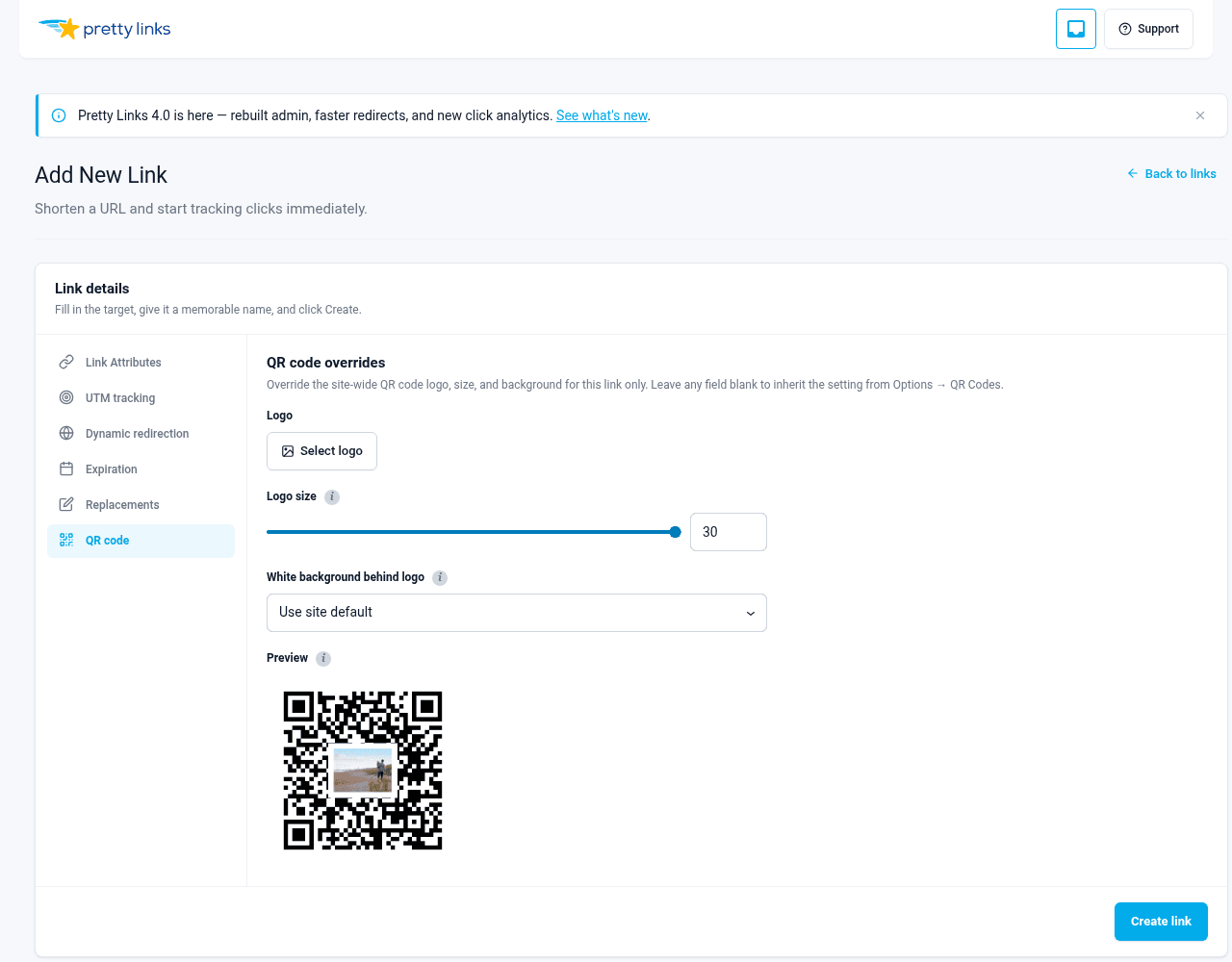Image resolution: width=1232 pixels, height=962 pixels.
Task: Click the Support help button
Action: click(x=1148, y=29)
